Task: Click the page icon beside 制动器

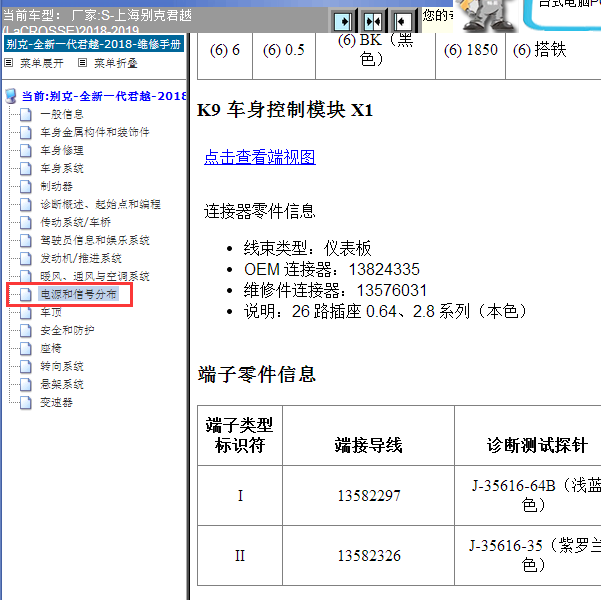Action: 26,186
